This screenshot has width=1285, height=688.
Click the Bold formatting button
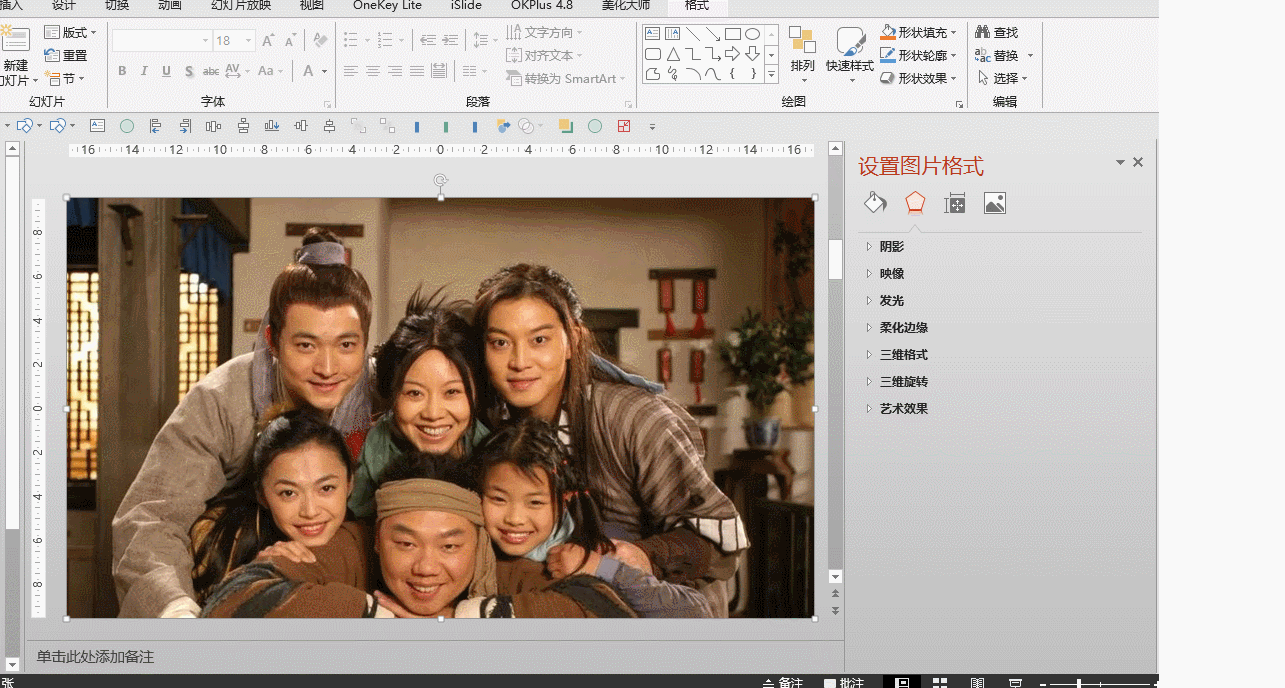(x=122, y=71)
